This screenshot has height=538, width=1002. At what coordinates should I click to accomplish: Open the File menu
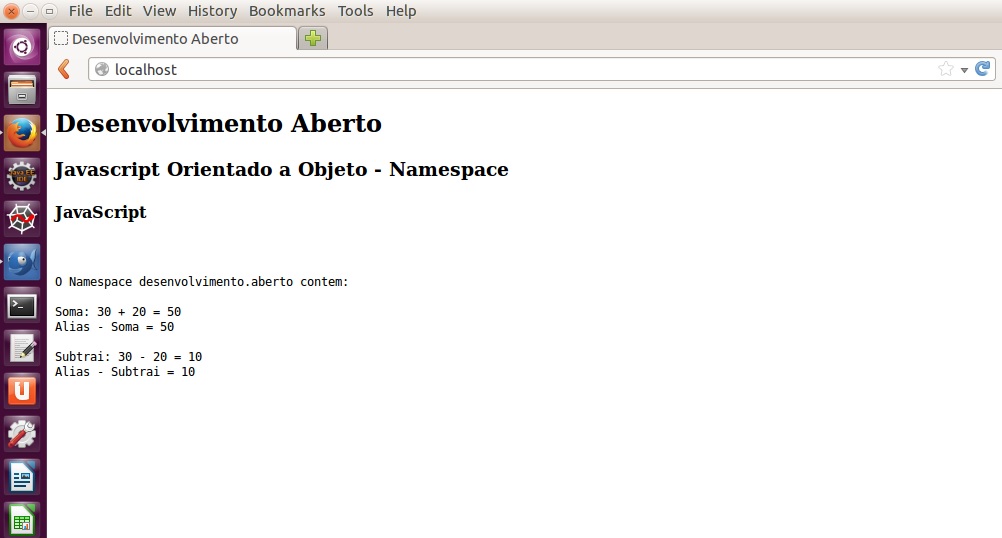pos(80,11)
